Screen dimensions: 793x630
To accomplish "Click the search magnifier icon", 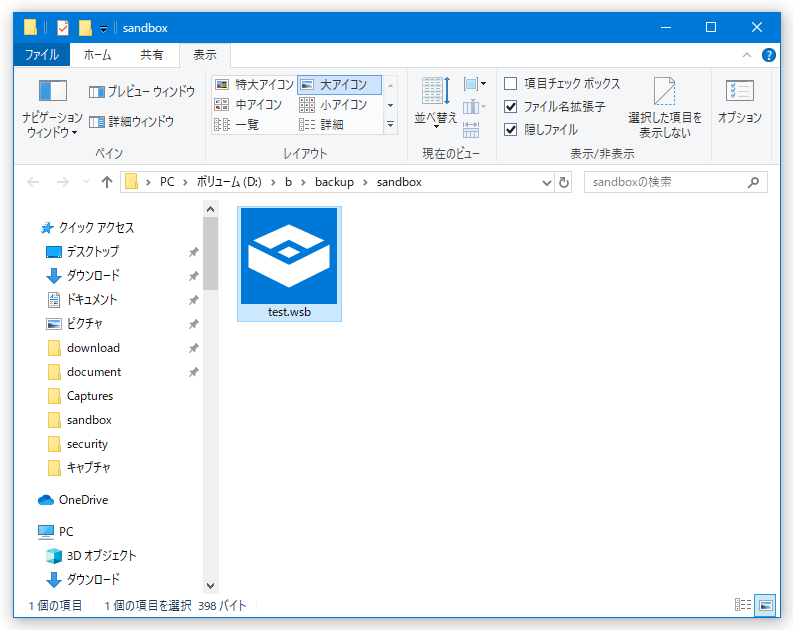I will pyautogui.click(x=754, y=182).
